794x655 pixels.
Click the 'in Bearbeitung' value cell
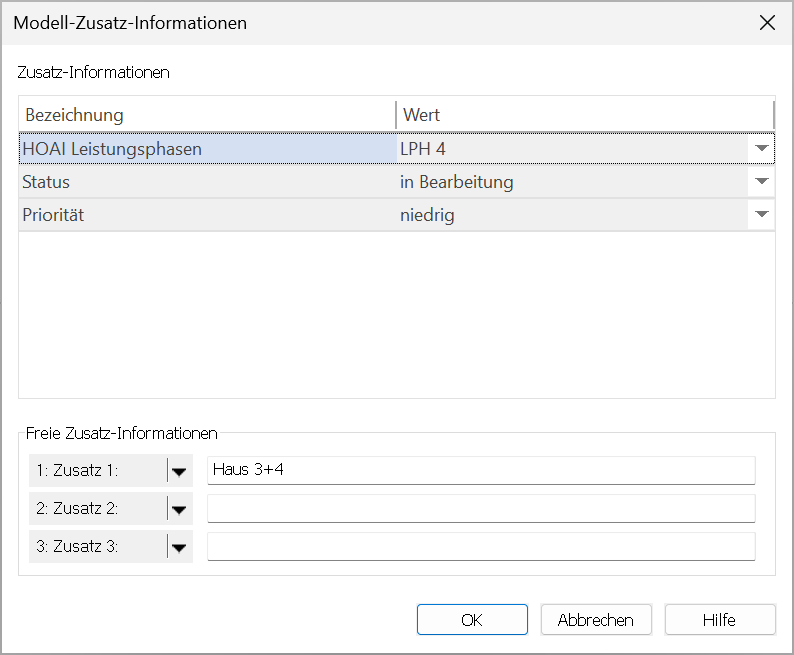tap(572, 182)
